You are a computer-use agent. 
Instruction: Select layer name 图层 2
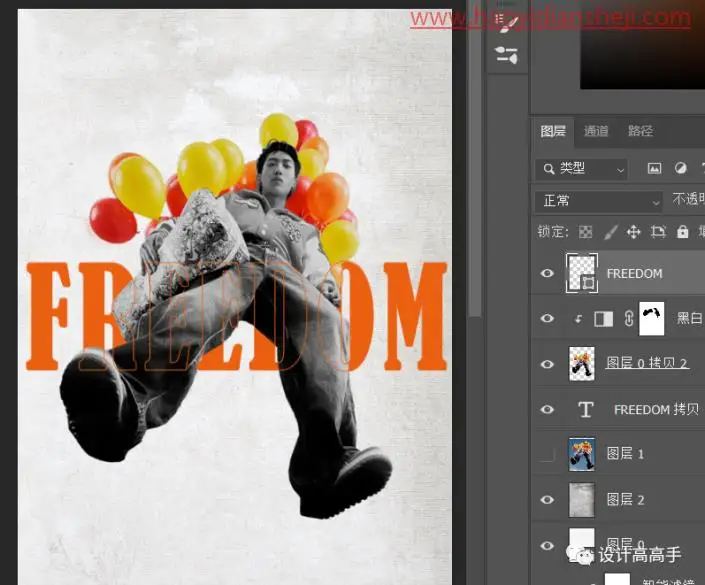[x=625, y=500]
